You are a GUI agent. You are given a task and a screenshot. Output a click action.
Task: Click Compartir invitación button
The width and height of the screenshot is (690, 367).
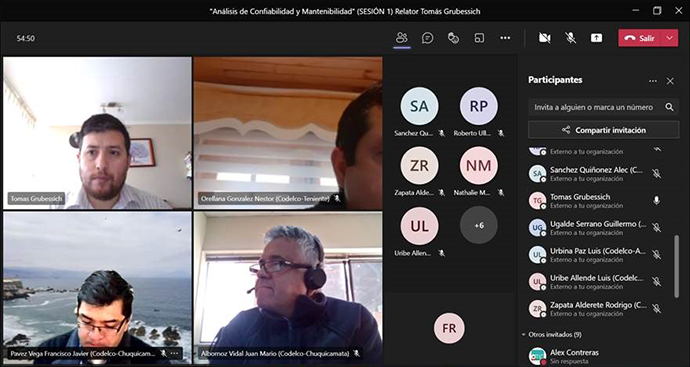603,130
